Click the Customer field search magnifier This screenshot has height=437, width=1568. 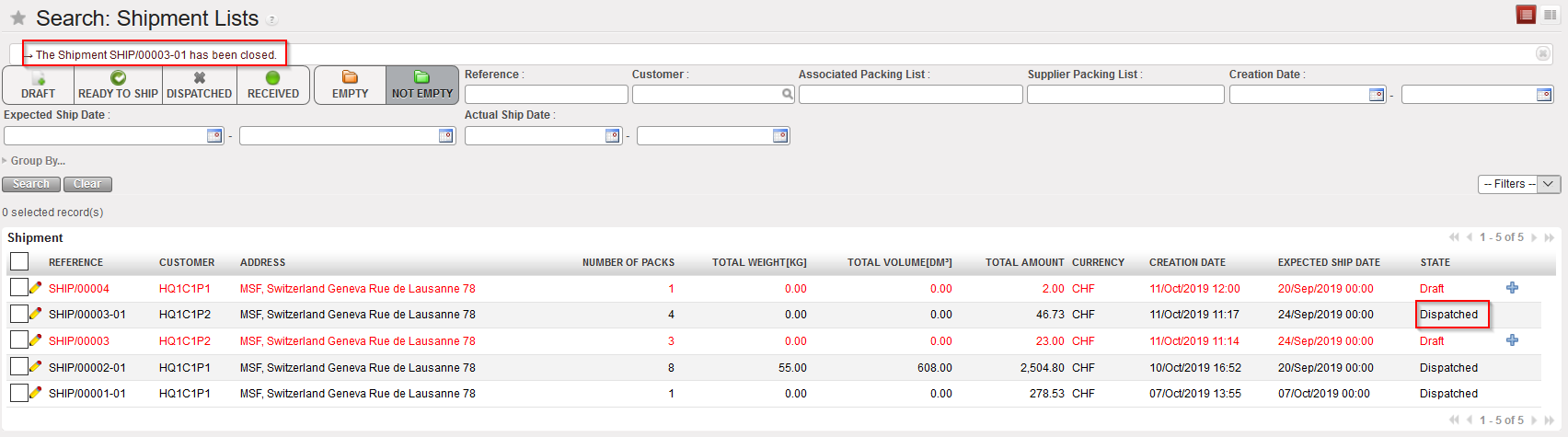[788, 94]
